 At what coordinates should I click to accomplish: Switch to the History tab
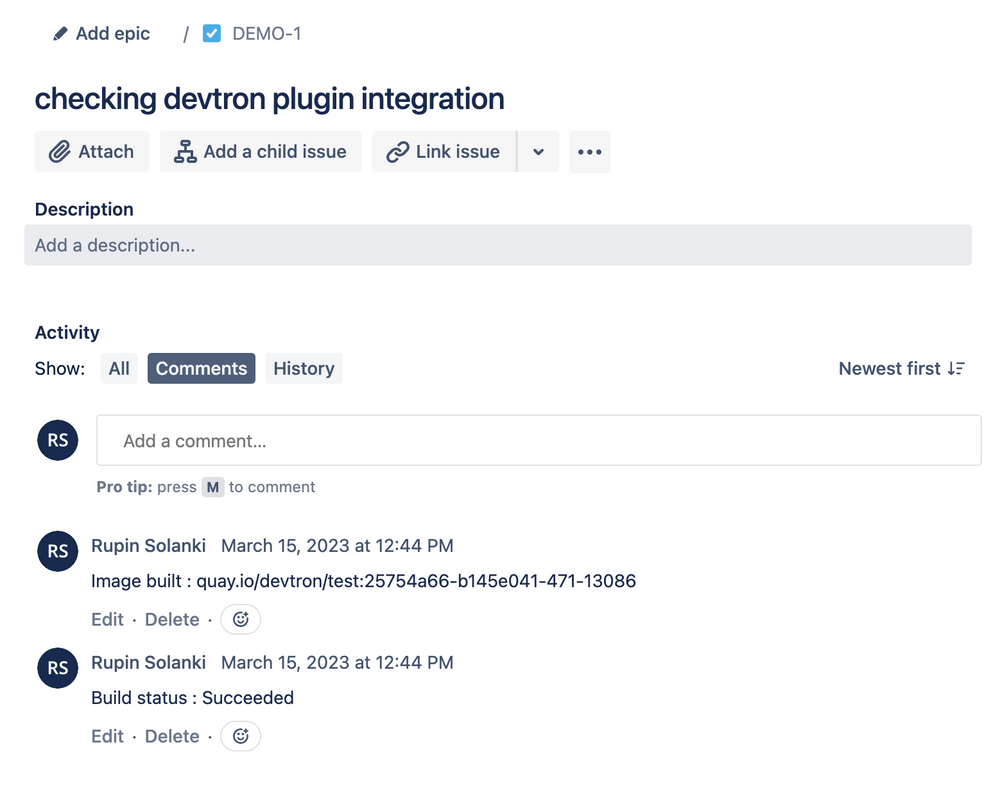point(303,368)
